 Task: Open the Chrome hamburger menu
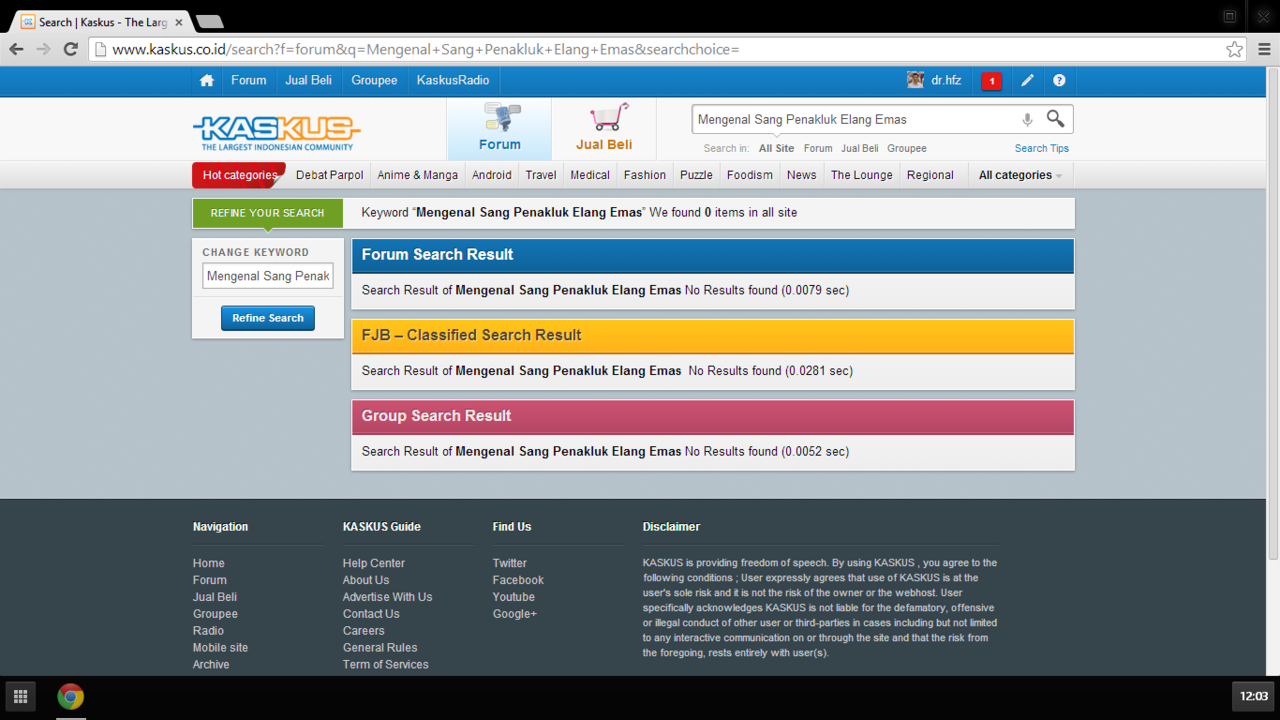click(1264, 49)
